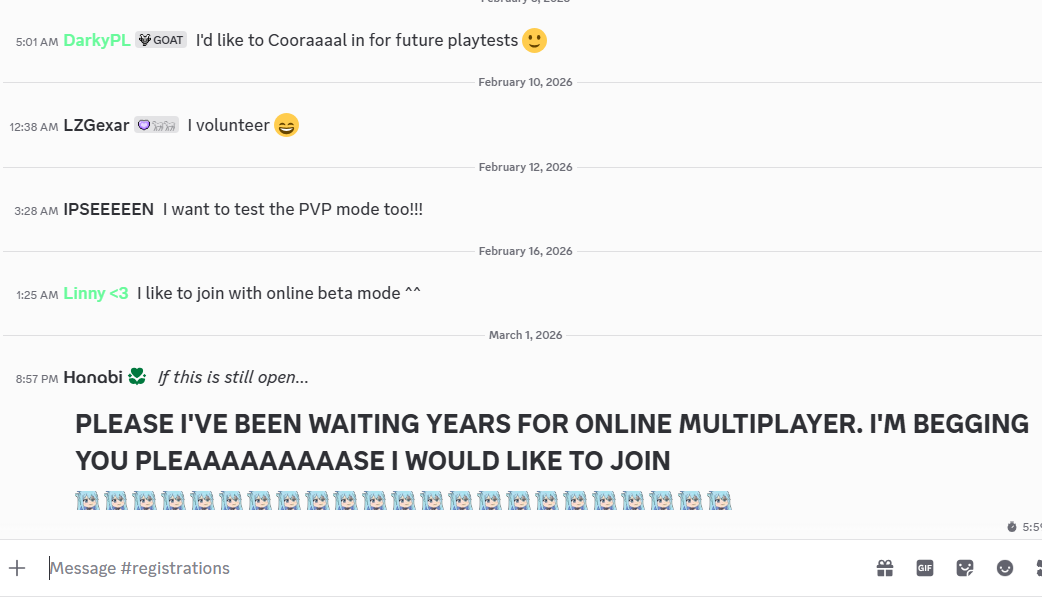1042x597 pixels.
Task: Click LZGexar's server tag badge
Action: click(x=157, y=125)
